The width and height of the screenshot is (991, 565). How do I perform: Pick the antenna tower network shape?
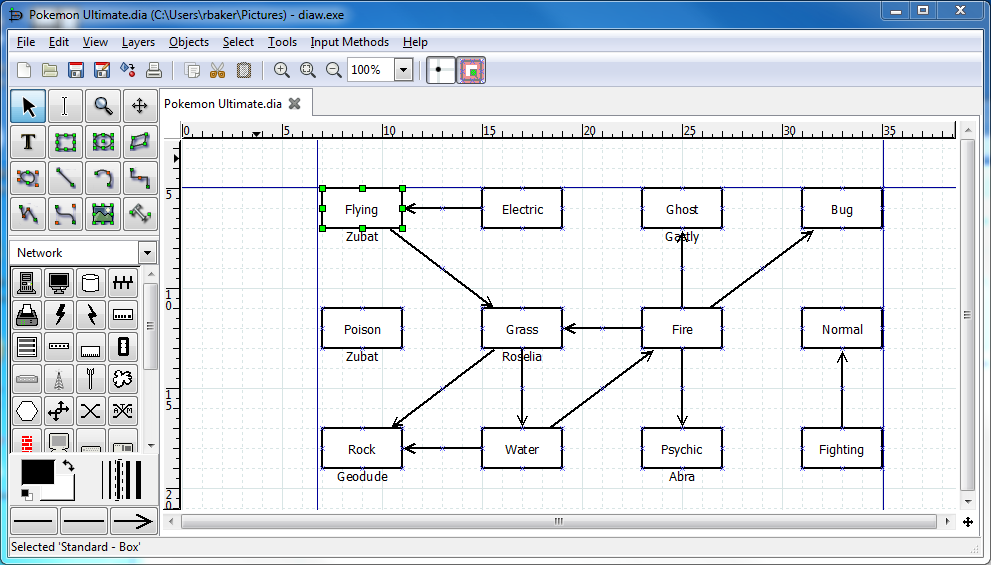(x=59, y=379)
